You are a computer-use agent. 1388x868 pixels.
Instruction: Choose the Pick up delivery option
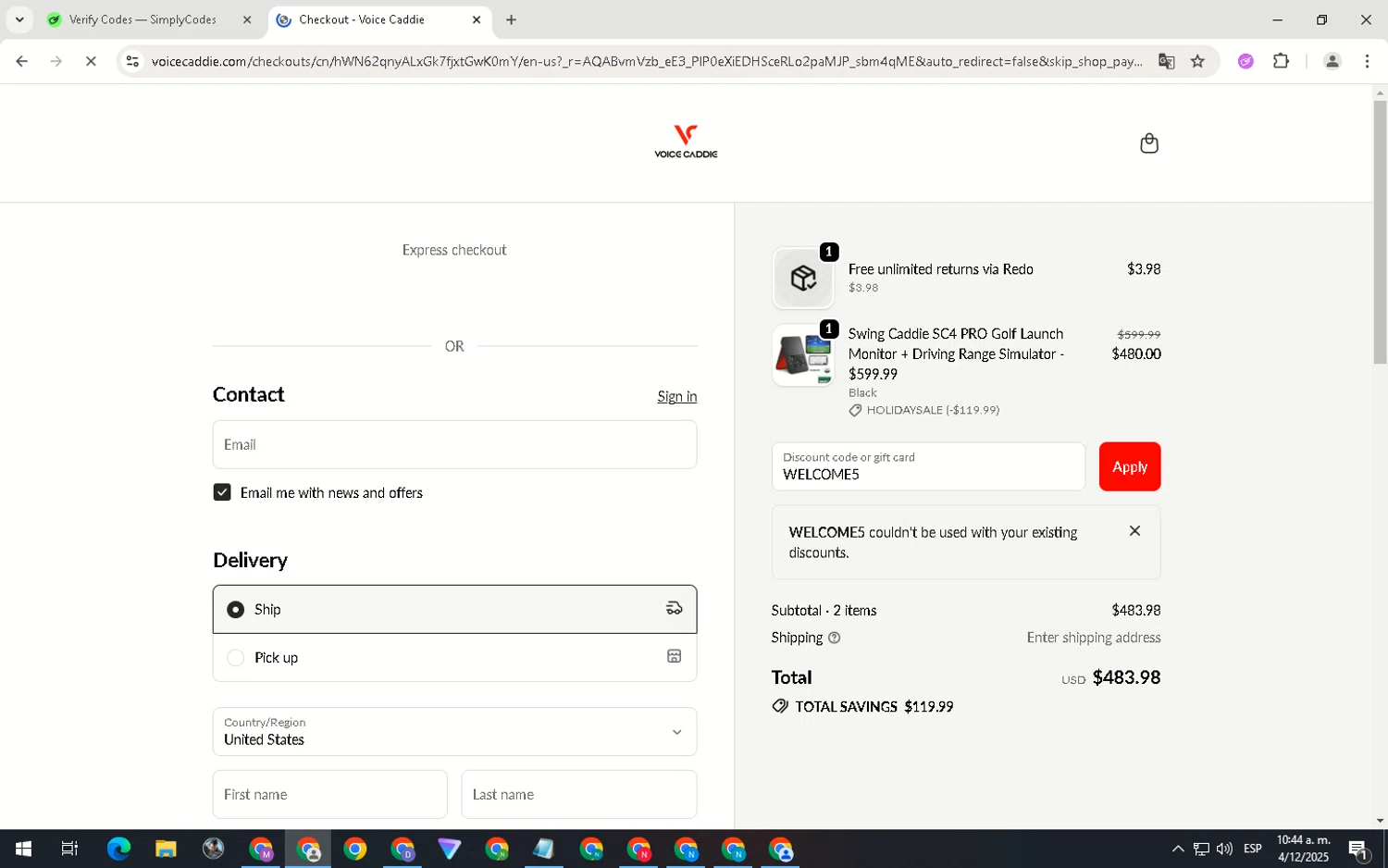coord(454,657)
